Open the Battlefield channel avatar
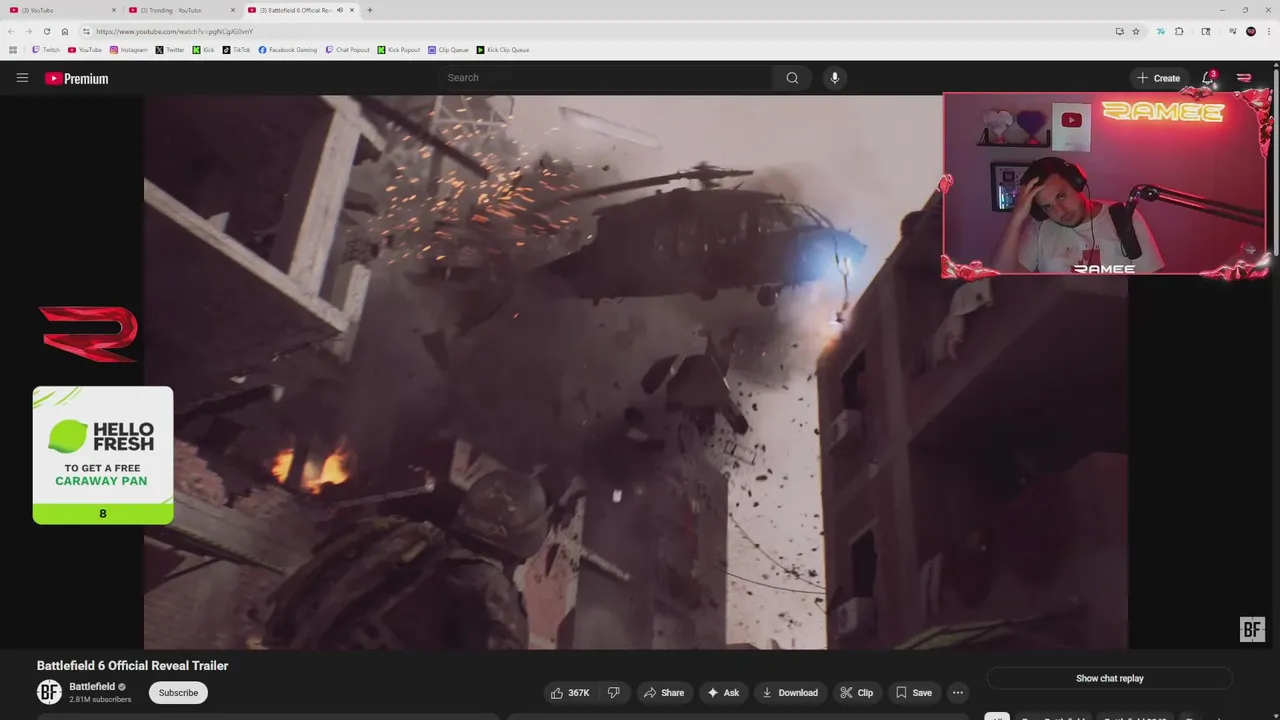1280x720 pixels. [x=49, y=692]
